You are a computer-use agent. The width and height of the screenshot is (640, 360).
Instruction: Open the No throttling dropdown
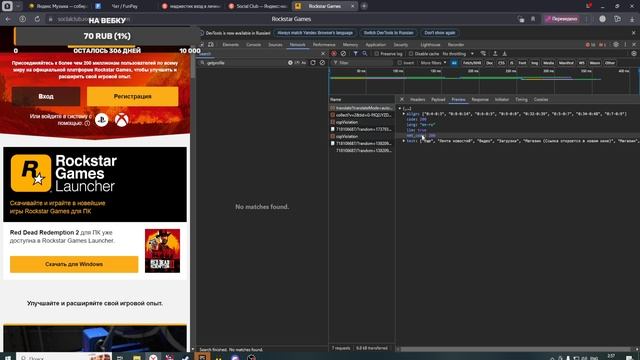point(458,54)
